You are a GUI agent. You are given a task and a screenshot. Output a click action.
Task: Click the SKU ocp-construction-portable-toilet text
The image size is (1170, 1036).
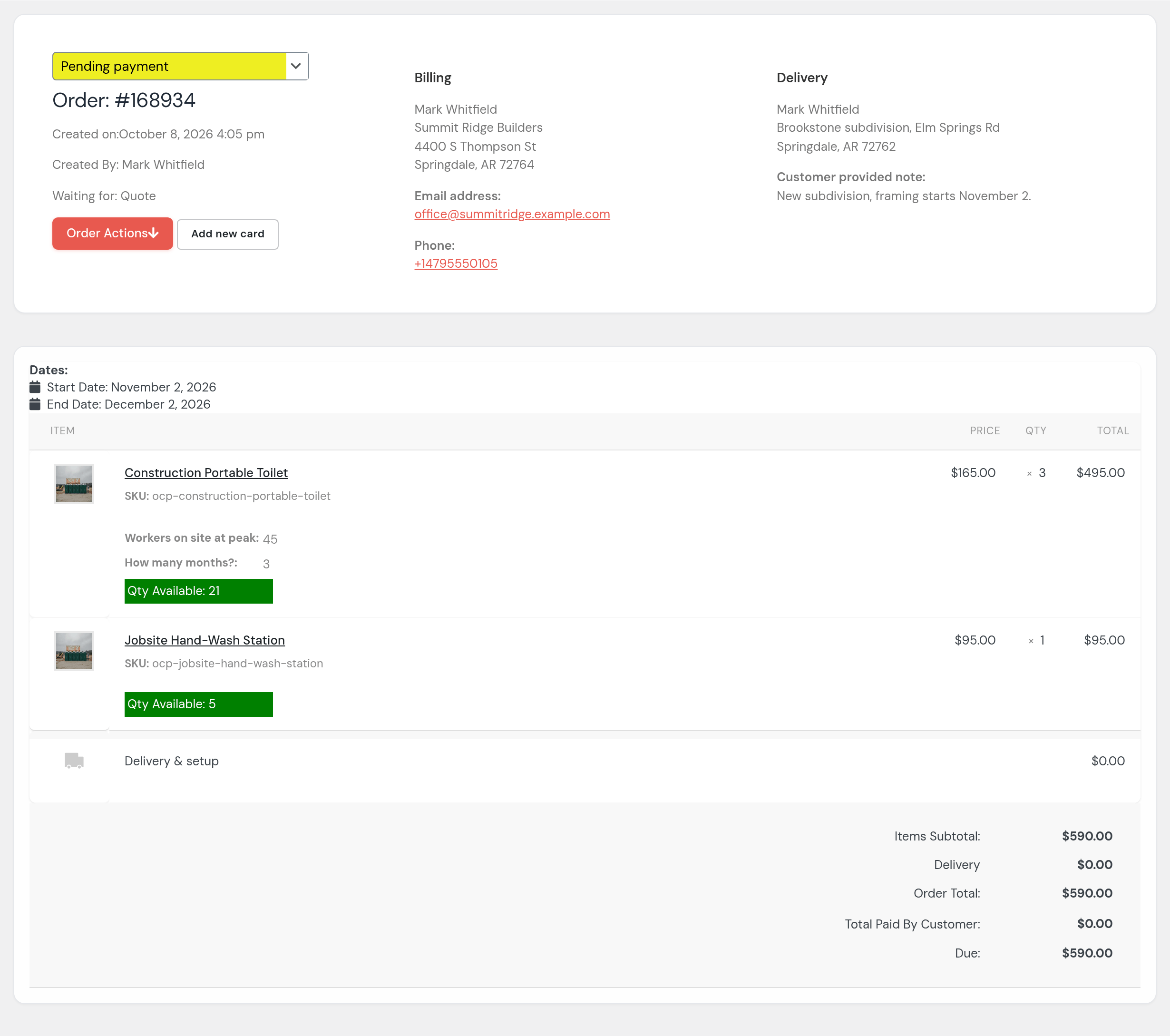227,496
